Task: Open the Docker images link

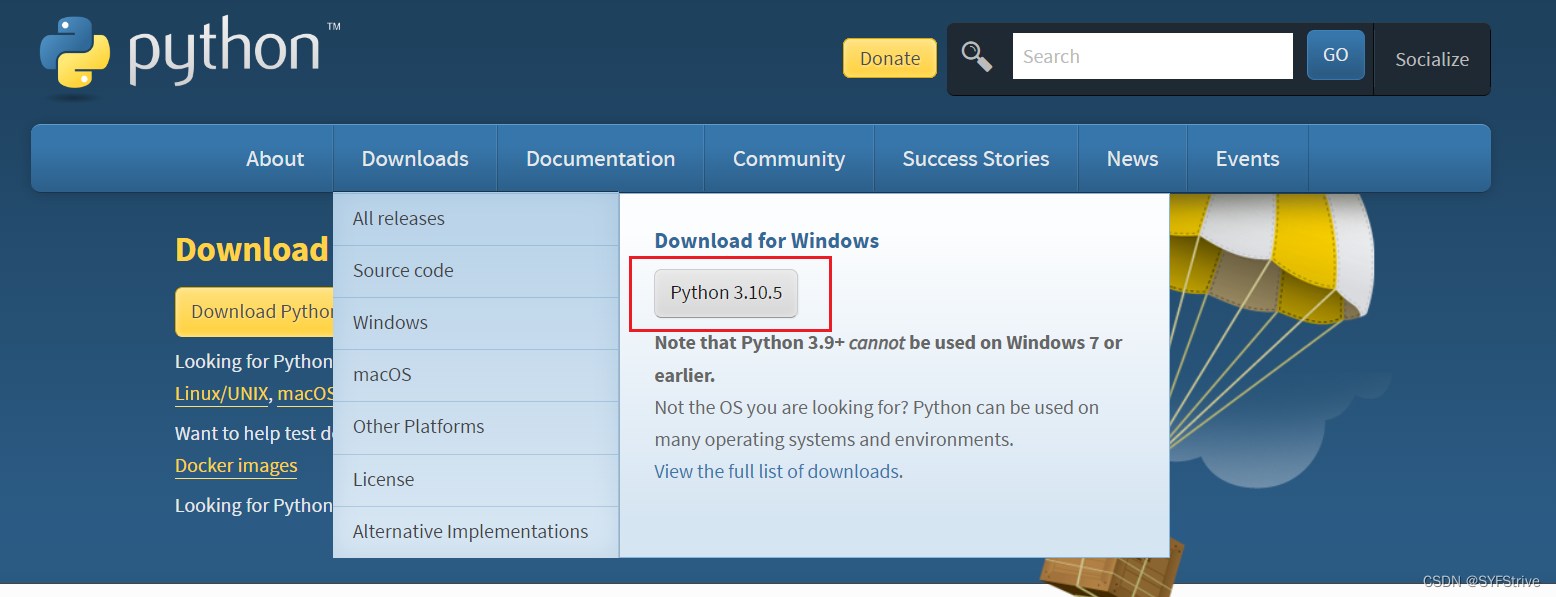Action: (236, 466)
